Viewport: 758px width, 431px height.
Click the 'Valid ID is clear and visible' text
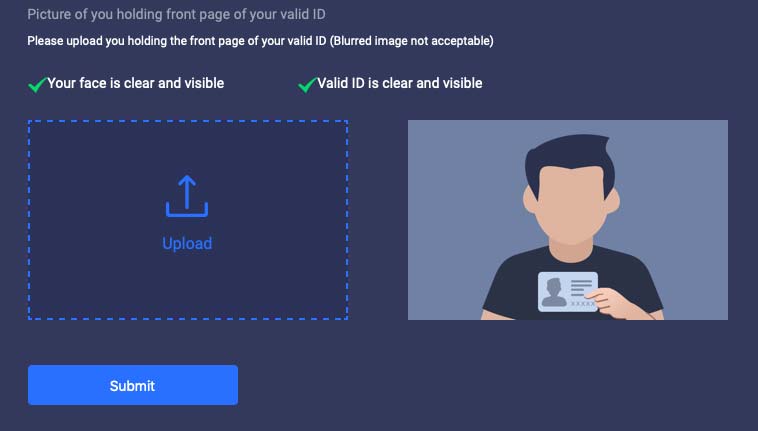[x=400, y=83]
